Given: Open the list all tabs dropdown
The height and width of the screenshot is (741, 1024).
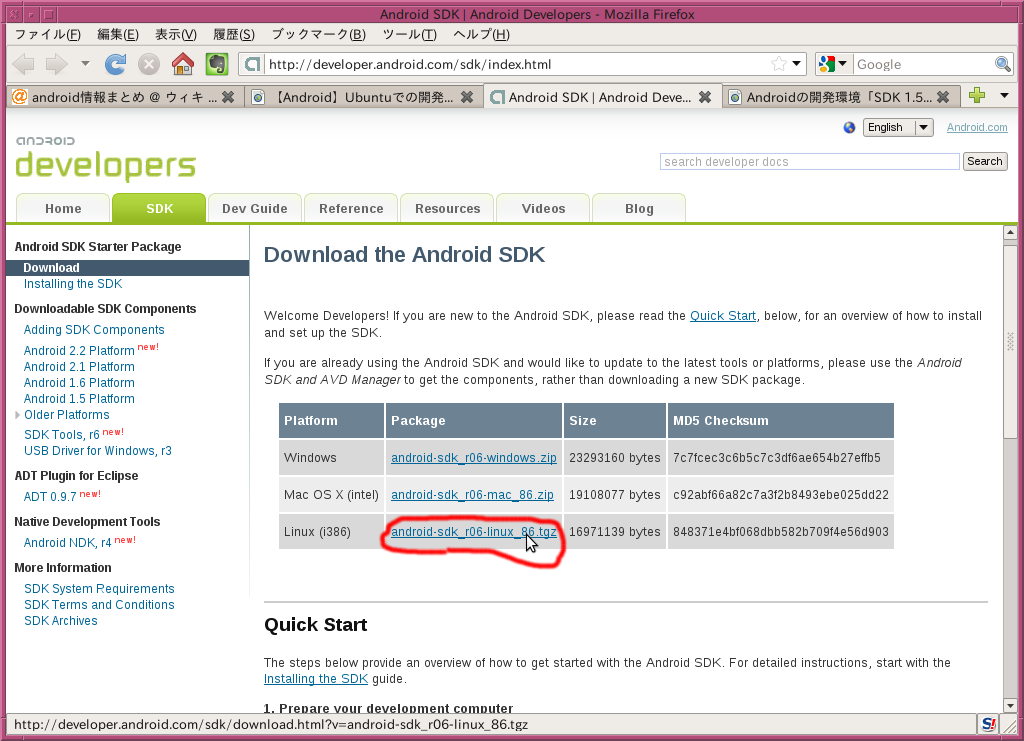Looking at the screenshot, I should [x=1004, y=96].
